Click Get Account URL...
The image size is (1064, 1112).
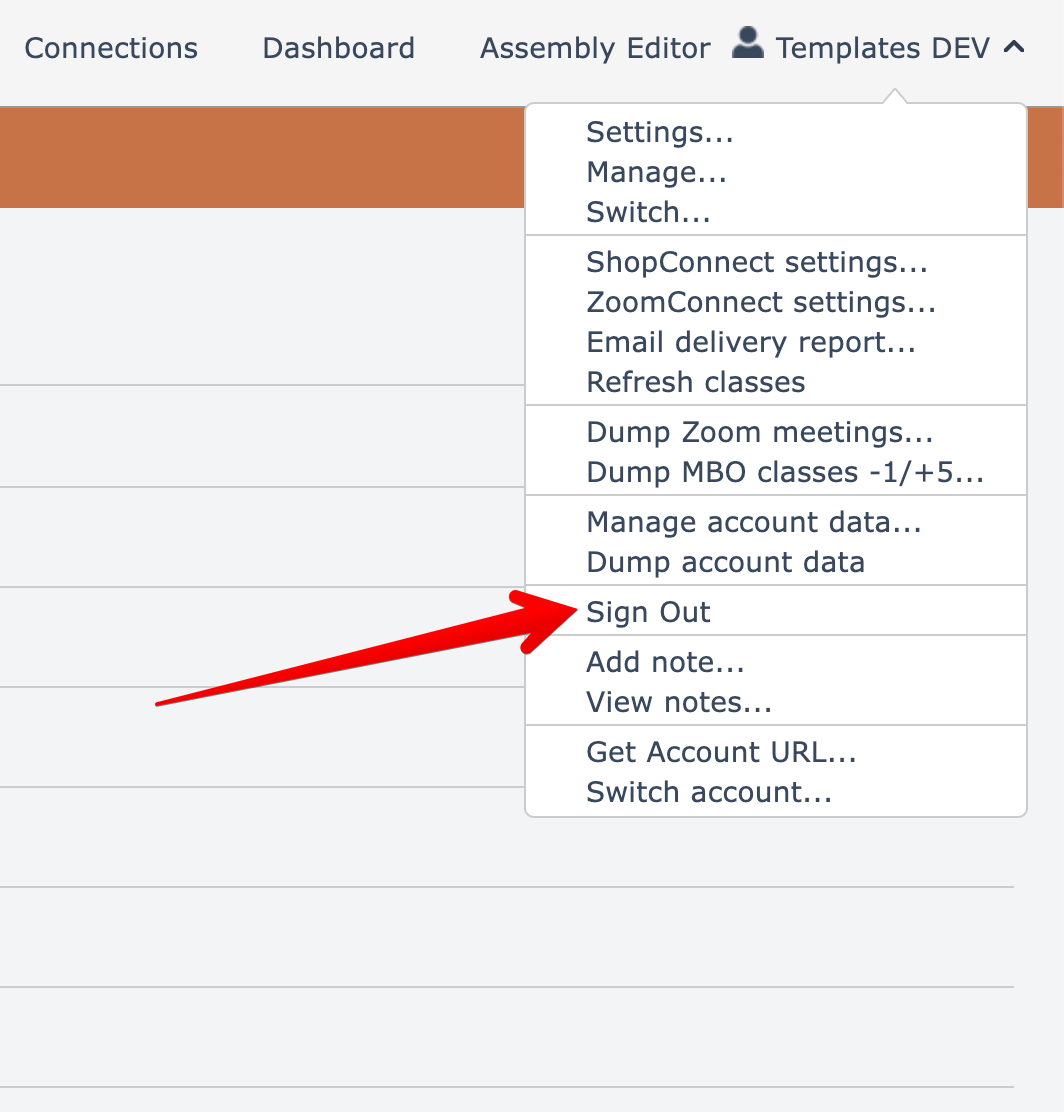pos(721,752)
